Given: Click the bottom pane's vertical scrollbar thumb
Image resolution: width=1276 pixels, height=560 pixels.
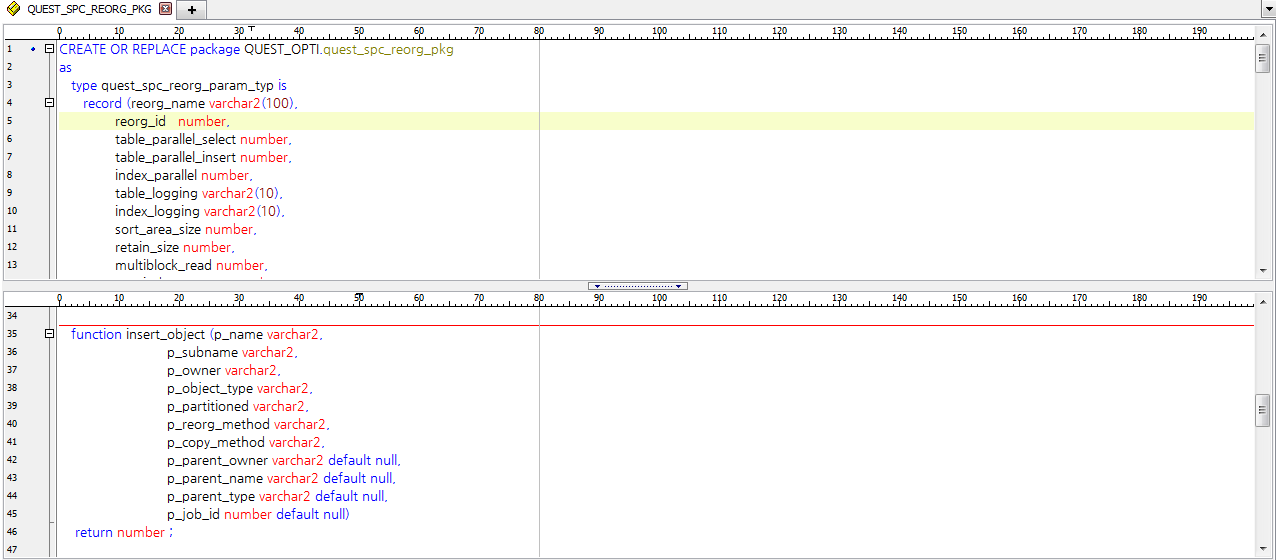Looking at the screenshot, I should click(x=1262, y=410).
